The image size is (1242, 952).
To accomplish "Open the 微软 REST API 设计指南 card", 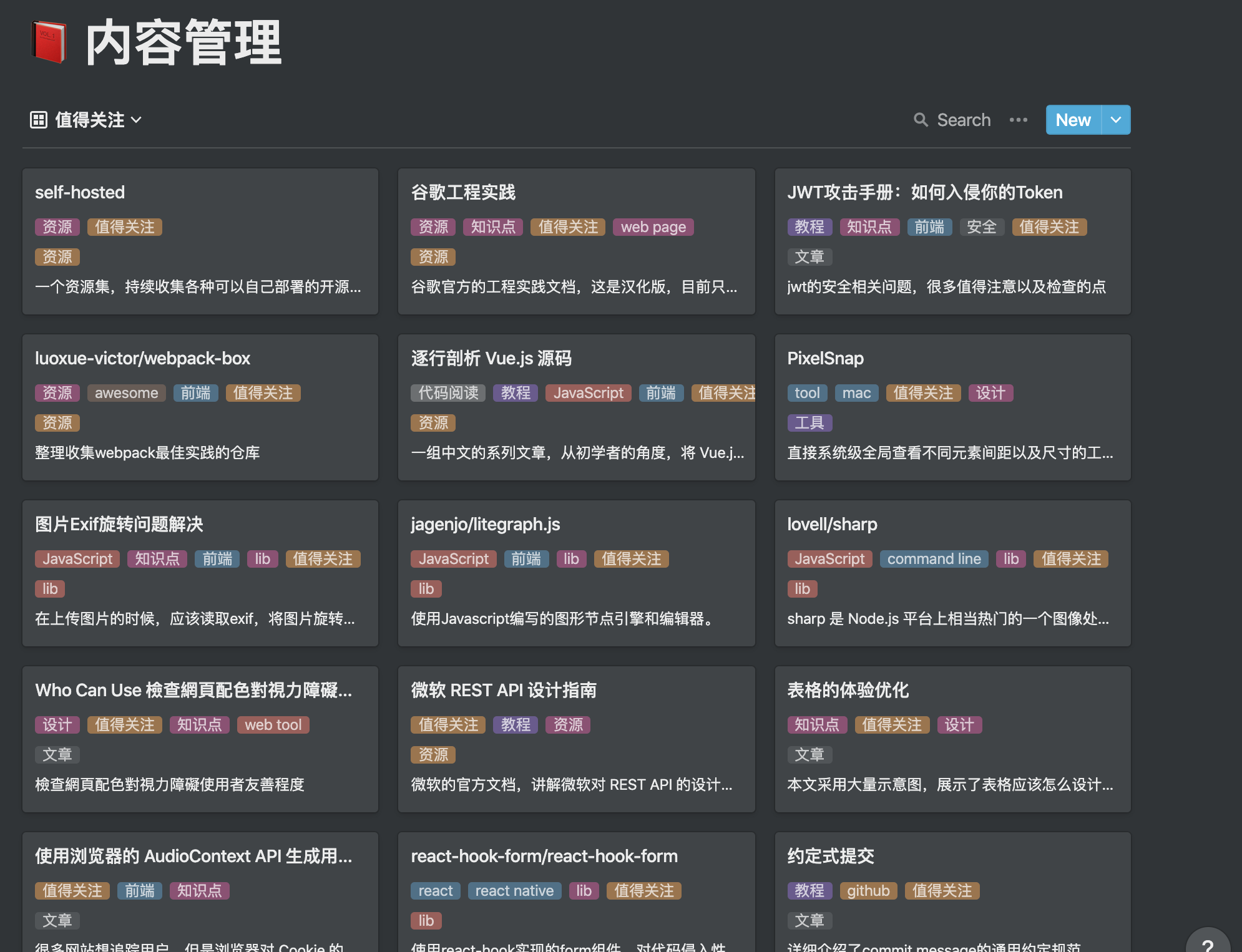I will 503,690.
